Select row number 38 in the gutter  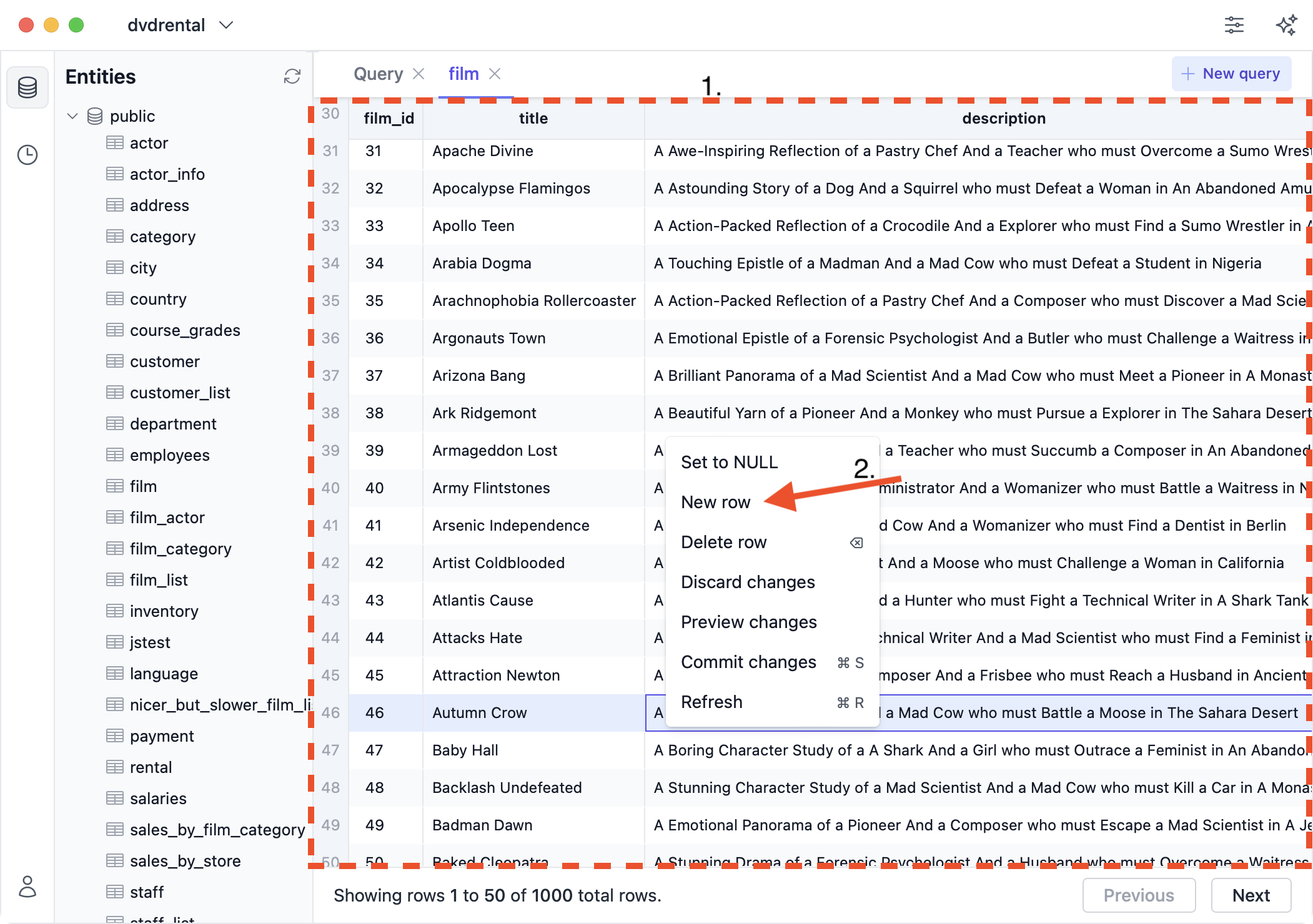pyautogui.click(x=330, y=413)
